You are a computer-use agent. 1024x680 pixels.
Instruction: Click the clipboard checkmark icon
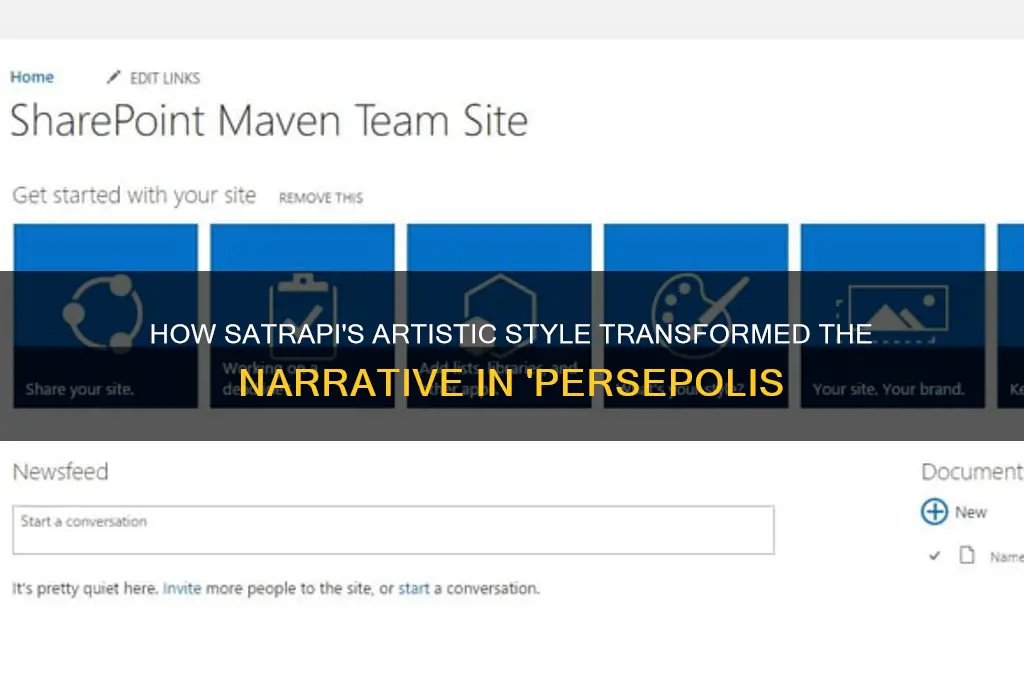[x=302, y=316]
